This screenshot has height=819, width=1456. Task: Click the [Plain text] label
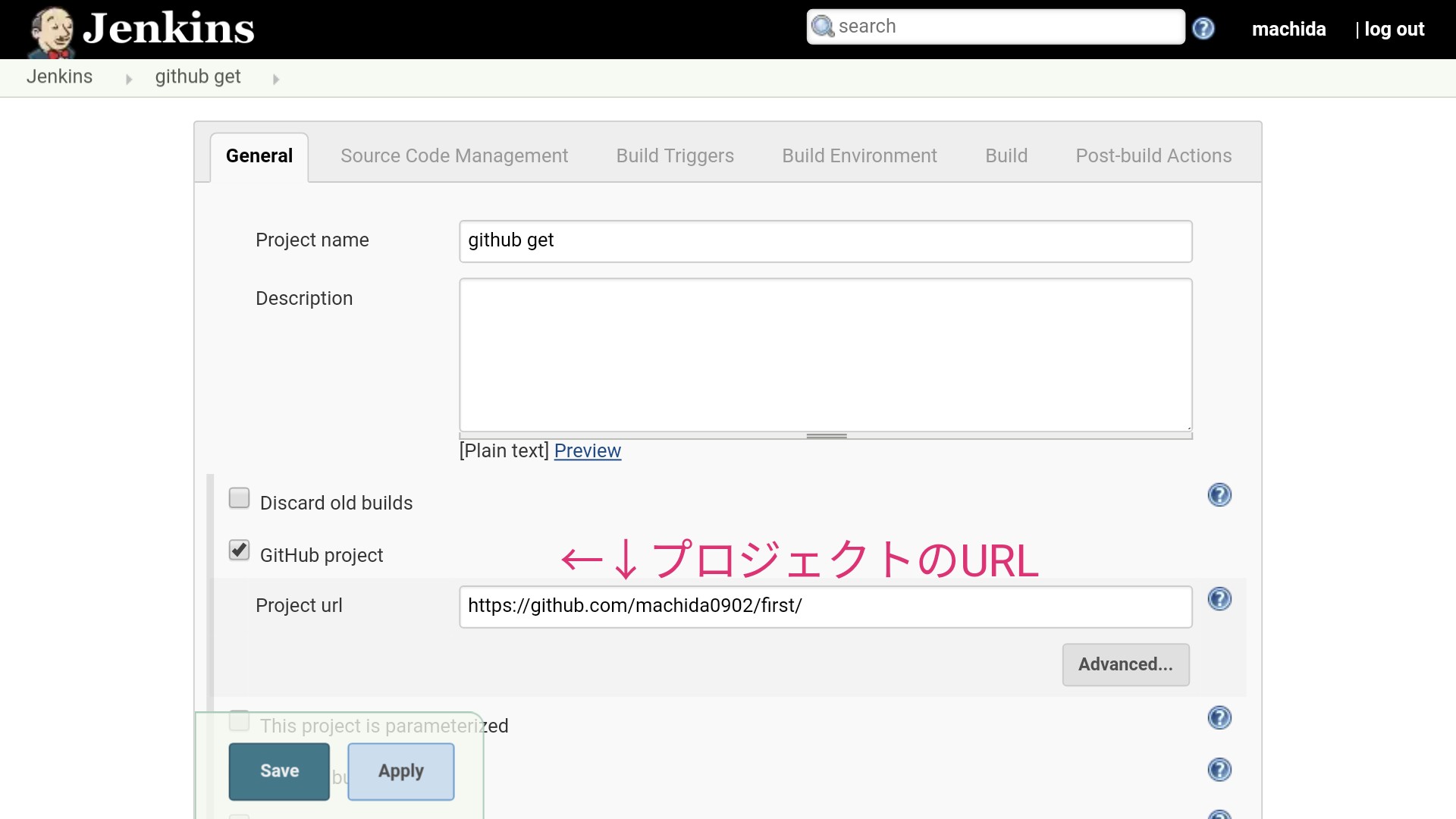[x=504, y=451]
